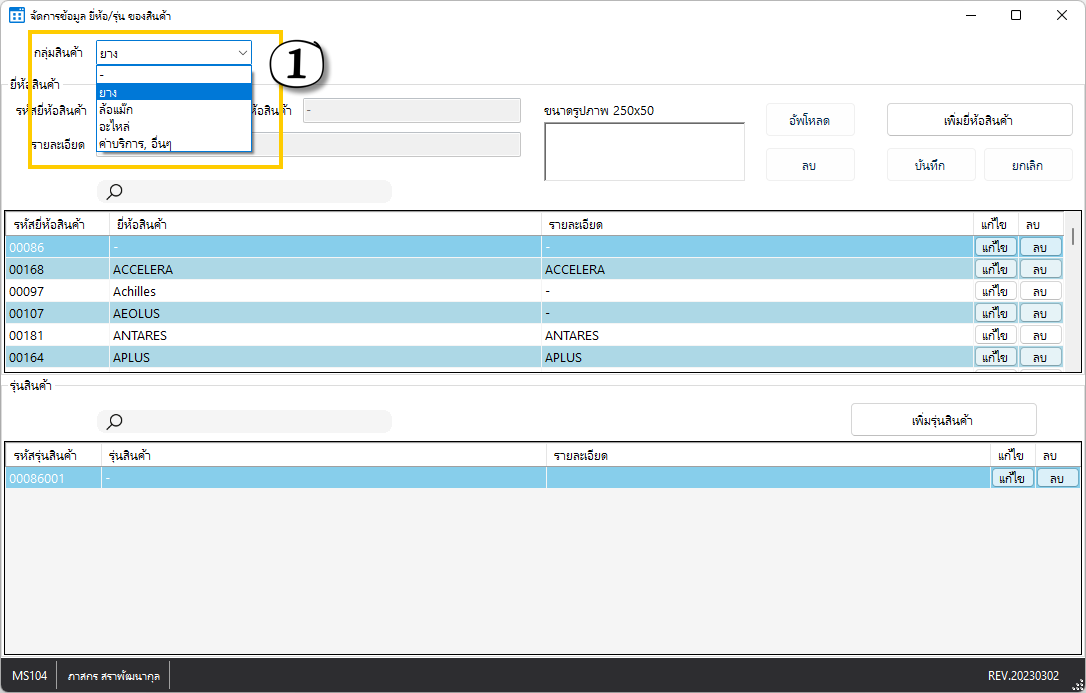Delete the Achilles brand row

pos(1040,292)
